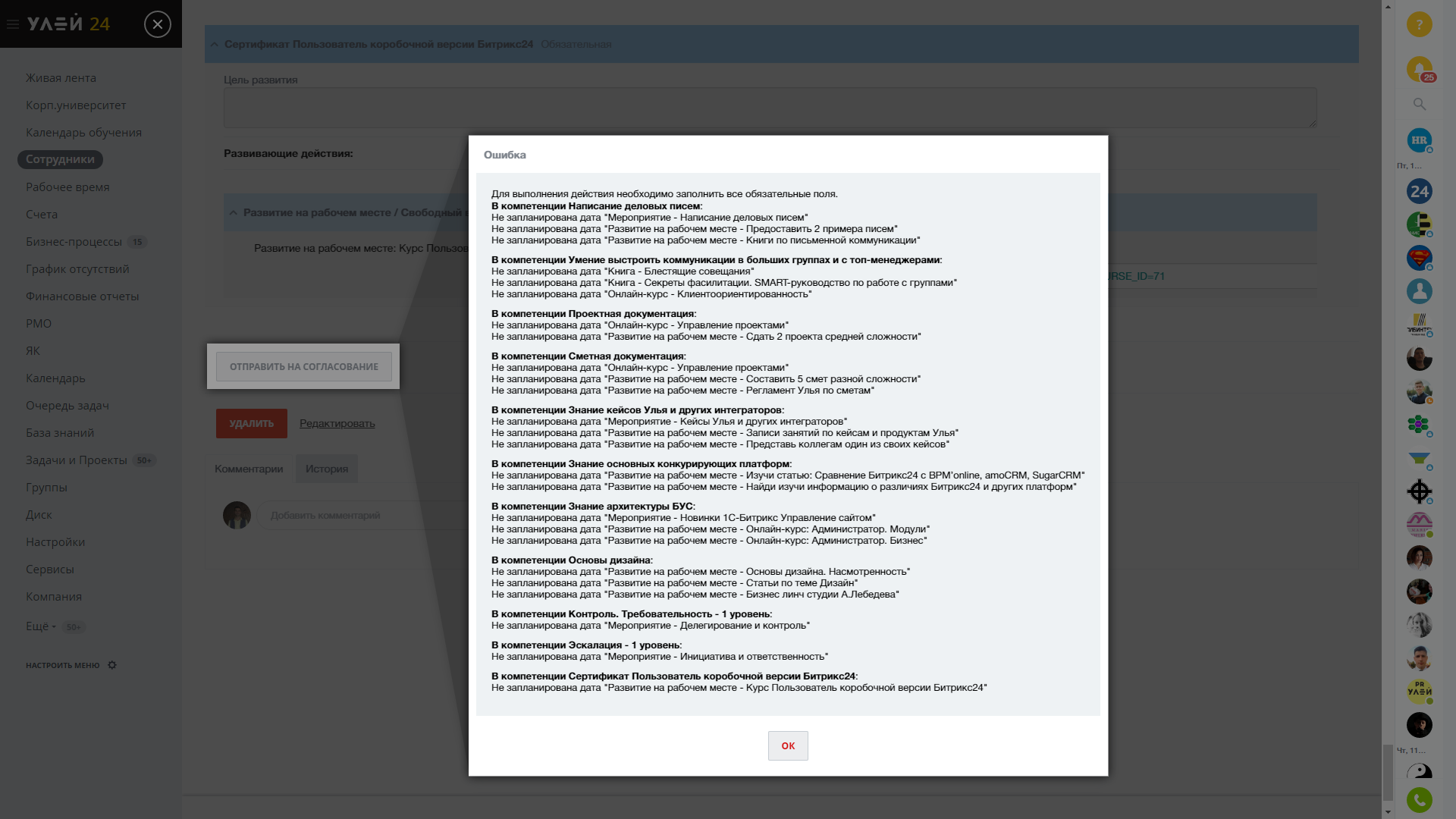The height and width of the screenshot is (819, 1456).
Task: Open the black and white bird avatar chat
Action: click(1420, 772)
